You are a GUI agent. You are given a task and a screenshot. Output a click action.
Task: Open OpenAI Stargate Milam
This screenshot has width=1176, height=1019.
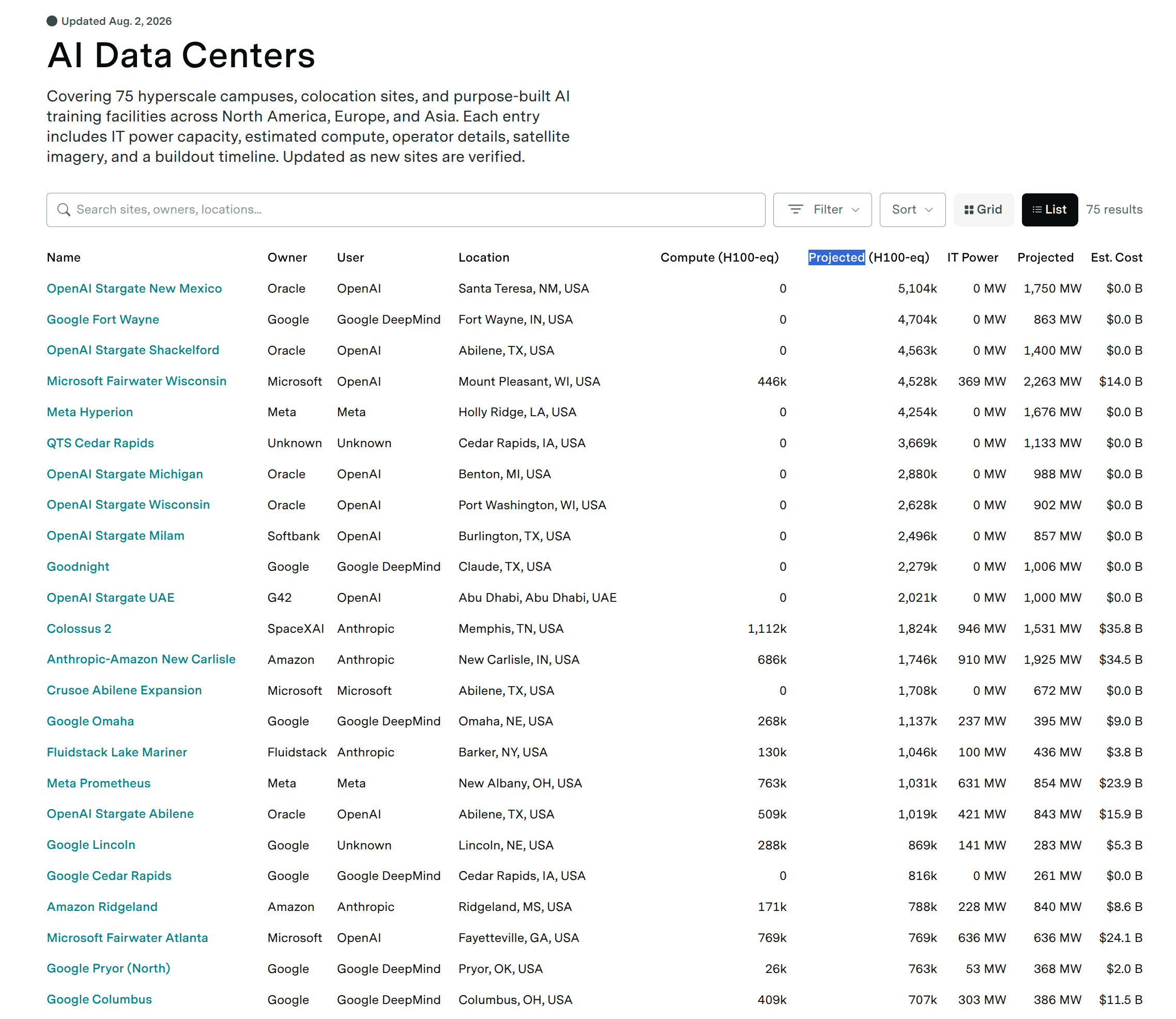coord(115,536)
